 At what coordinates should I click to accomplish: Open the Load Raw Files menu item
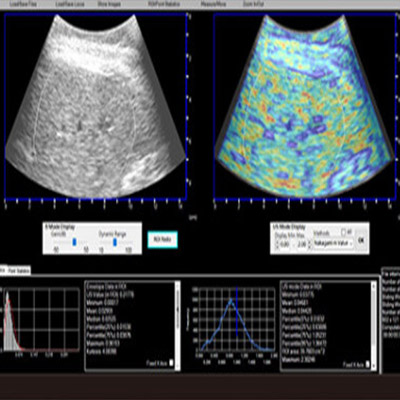pos(23,5)
